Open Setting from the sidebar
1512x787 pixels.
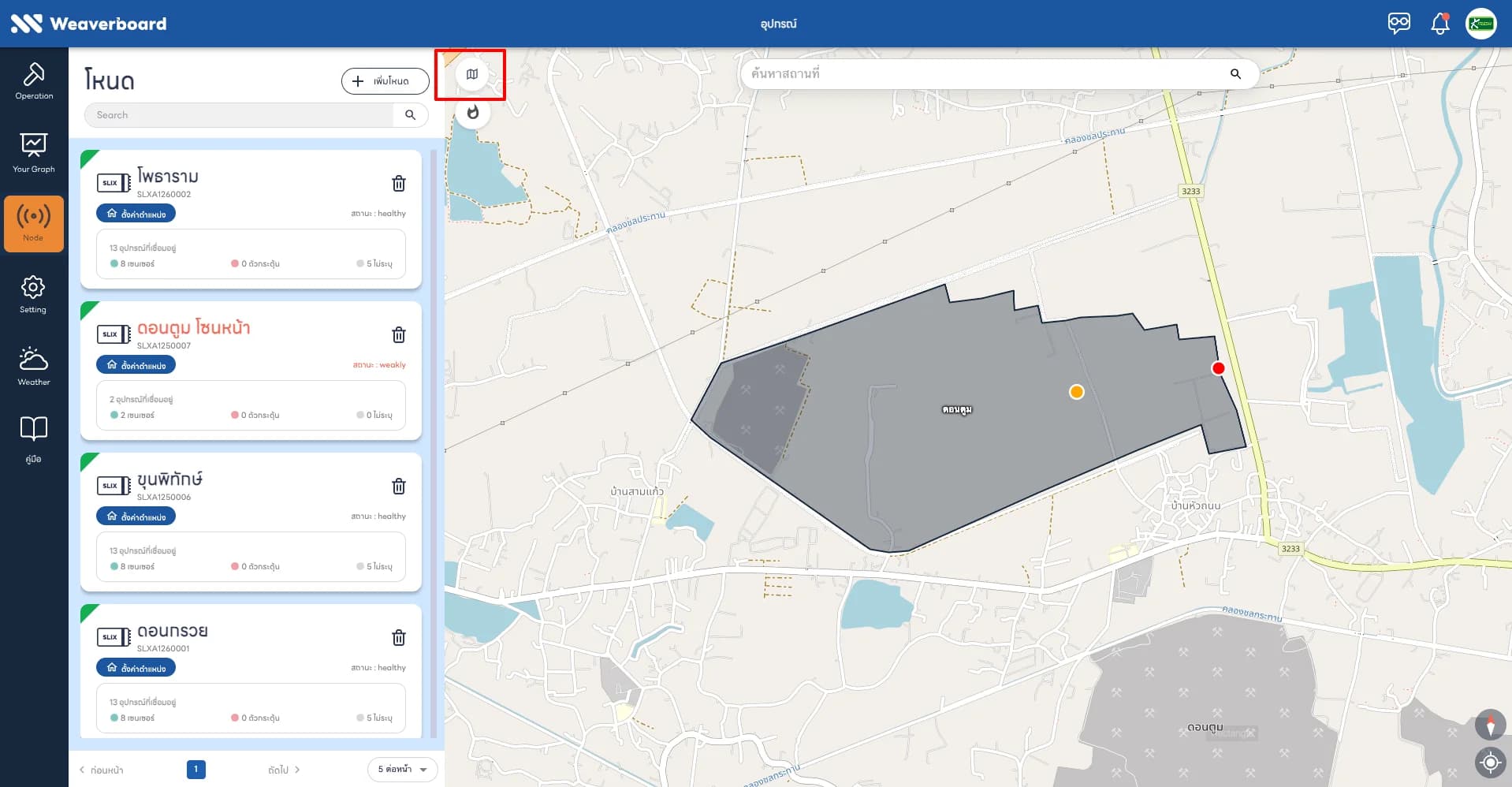pyautogui.click(x=34, y=294)
